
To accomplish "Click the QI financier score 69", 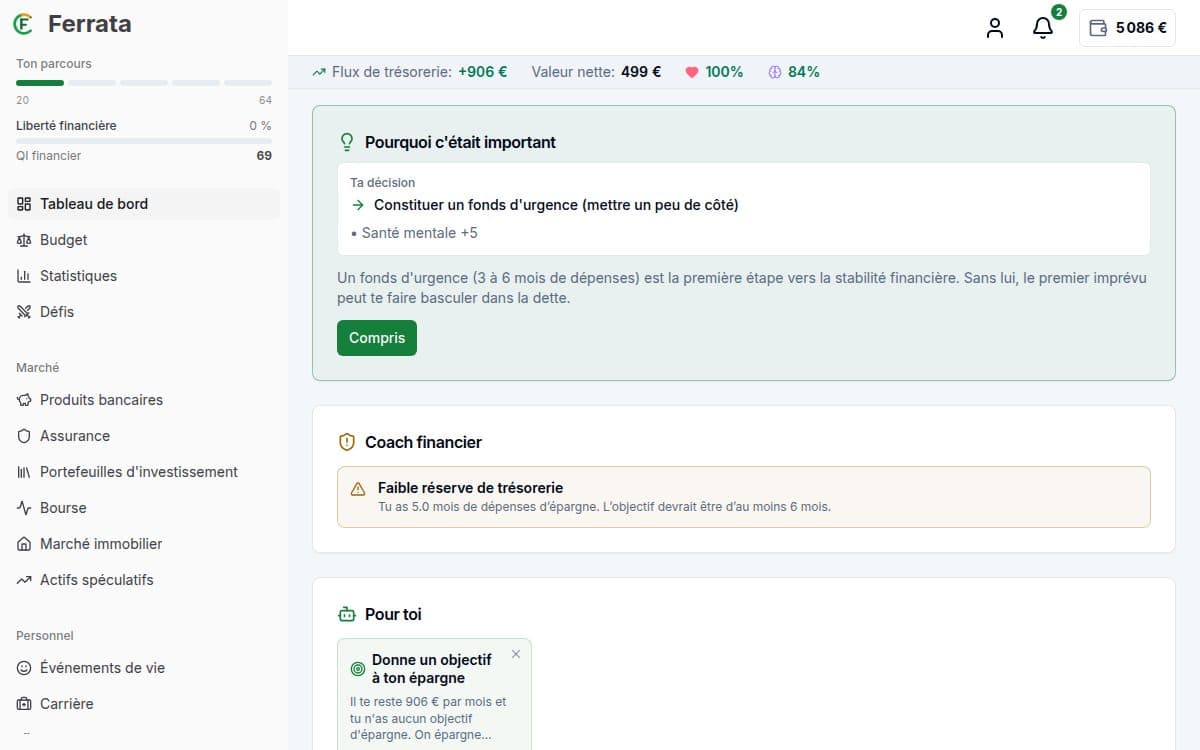I will pos(264,156).
